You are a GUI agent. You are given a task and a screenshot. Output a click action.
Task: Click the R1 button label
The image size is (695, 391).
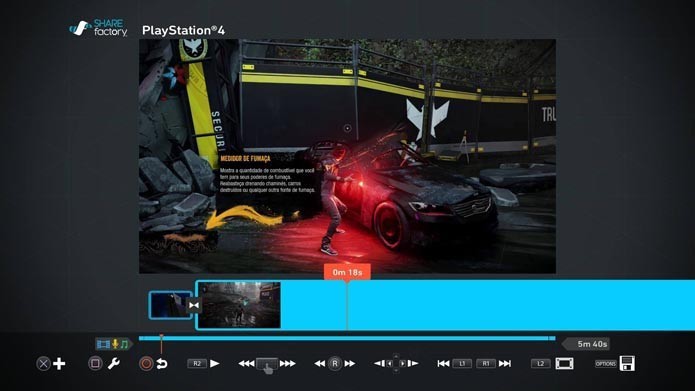pyautogui.click(x=486, y=364)
